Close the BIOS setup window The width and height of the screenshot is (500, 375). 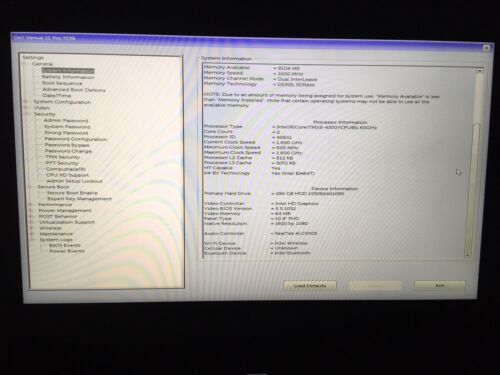pyautogui.click(x=486, y=48)
